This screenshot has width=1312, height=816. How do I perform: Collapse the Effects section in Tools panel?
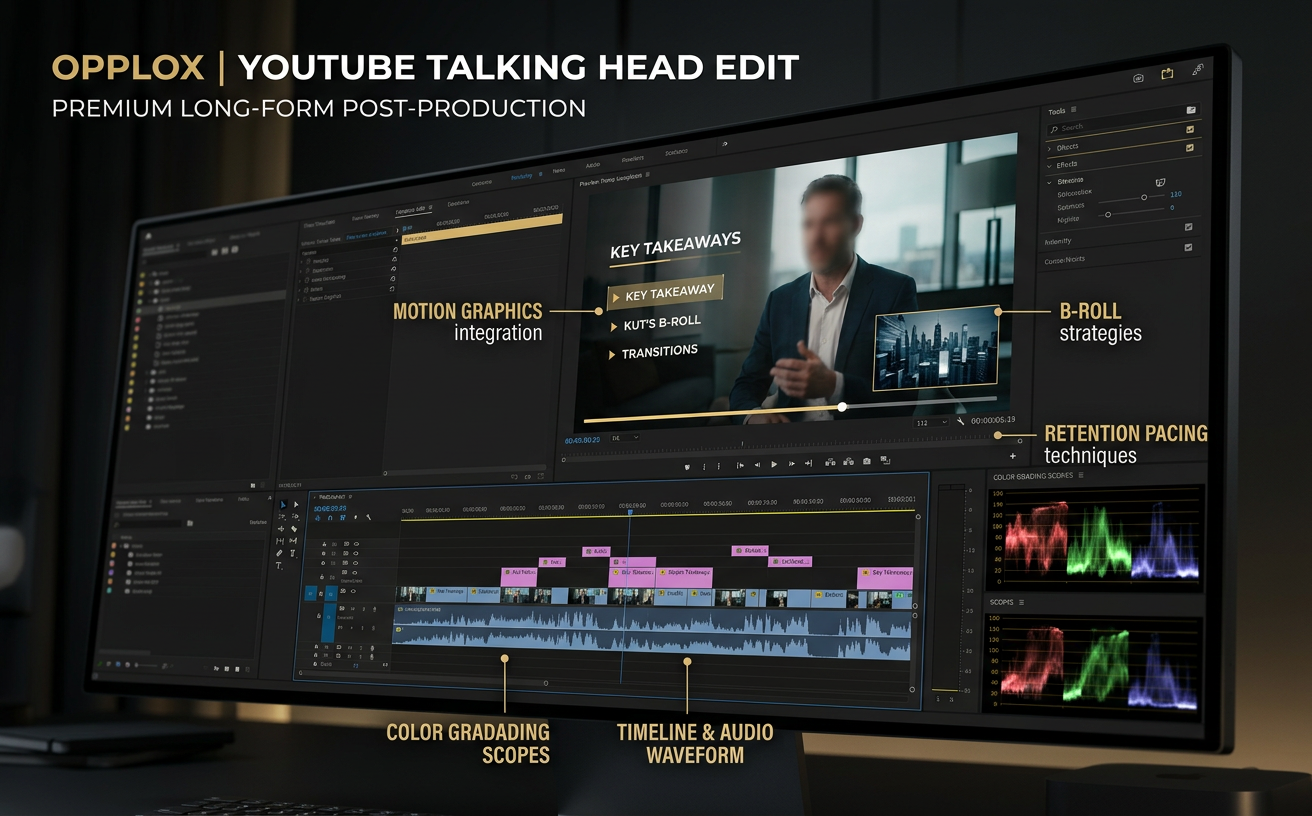tap(1049, 166)
